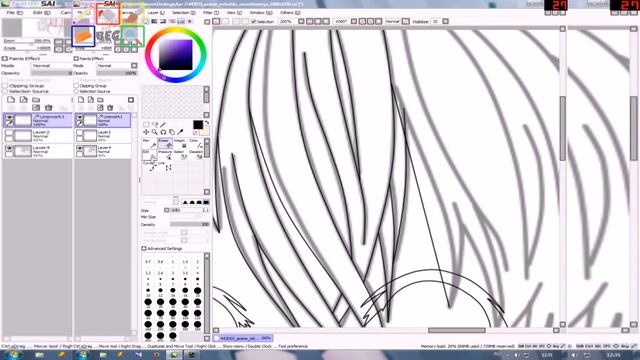
Task: Pick the lasso selection tool
Action: pyautogui.click(x=155, y=124)
